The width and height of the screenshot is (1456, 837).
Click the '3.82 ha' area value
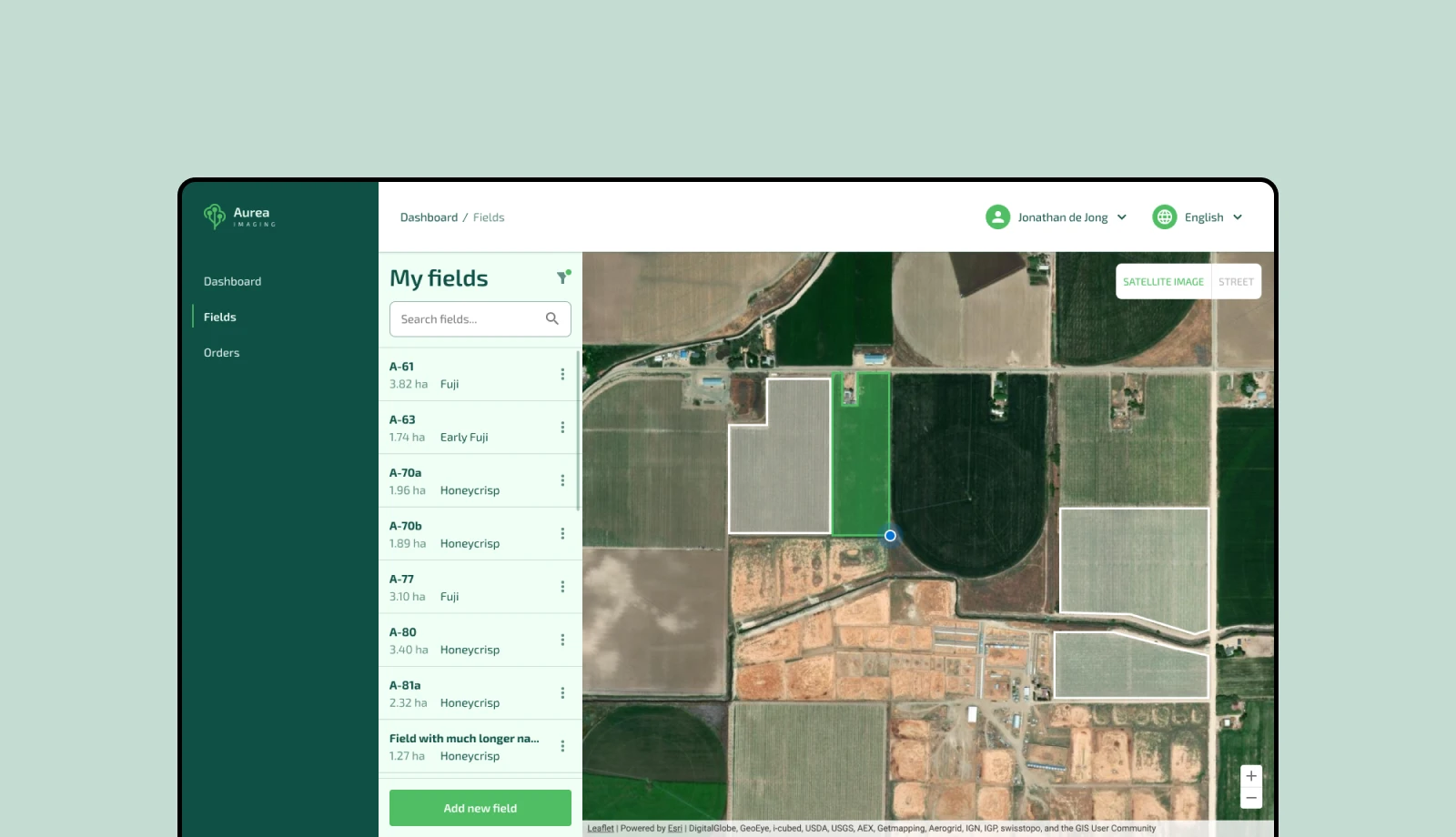click(409, 384)
